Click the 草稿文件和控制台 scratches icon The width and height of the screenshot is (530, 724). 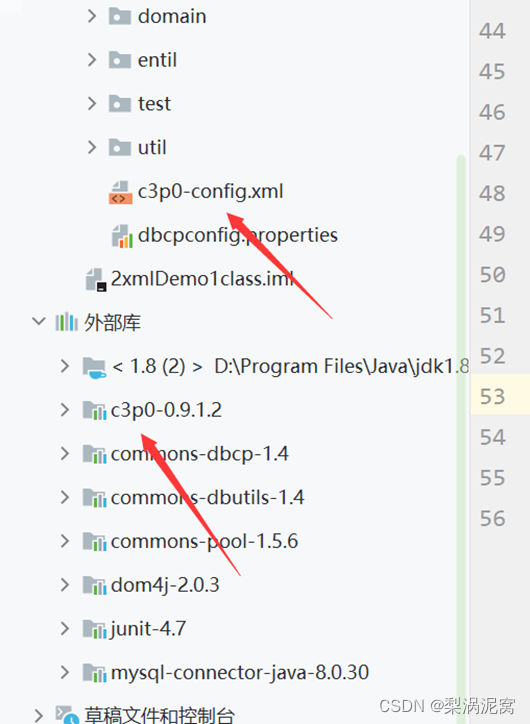tap(67, 715)
